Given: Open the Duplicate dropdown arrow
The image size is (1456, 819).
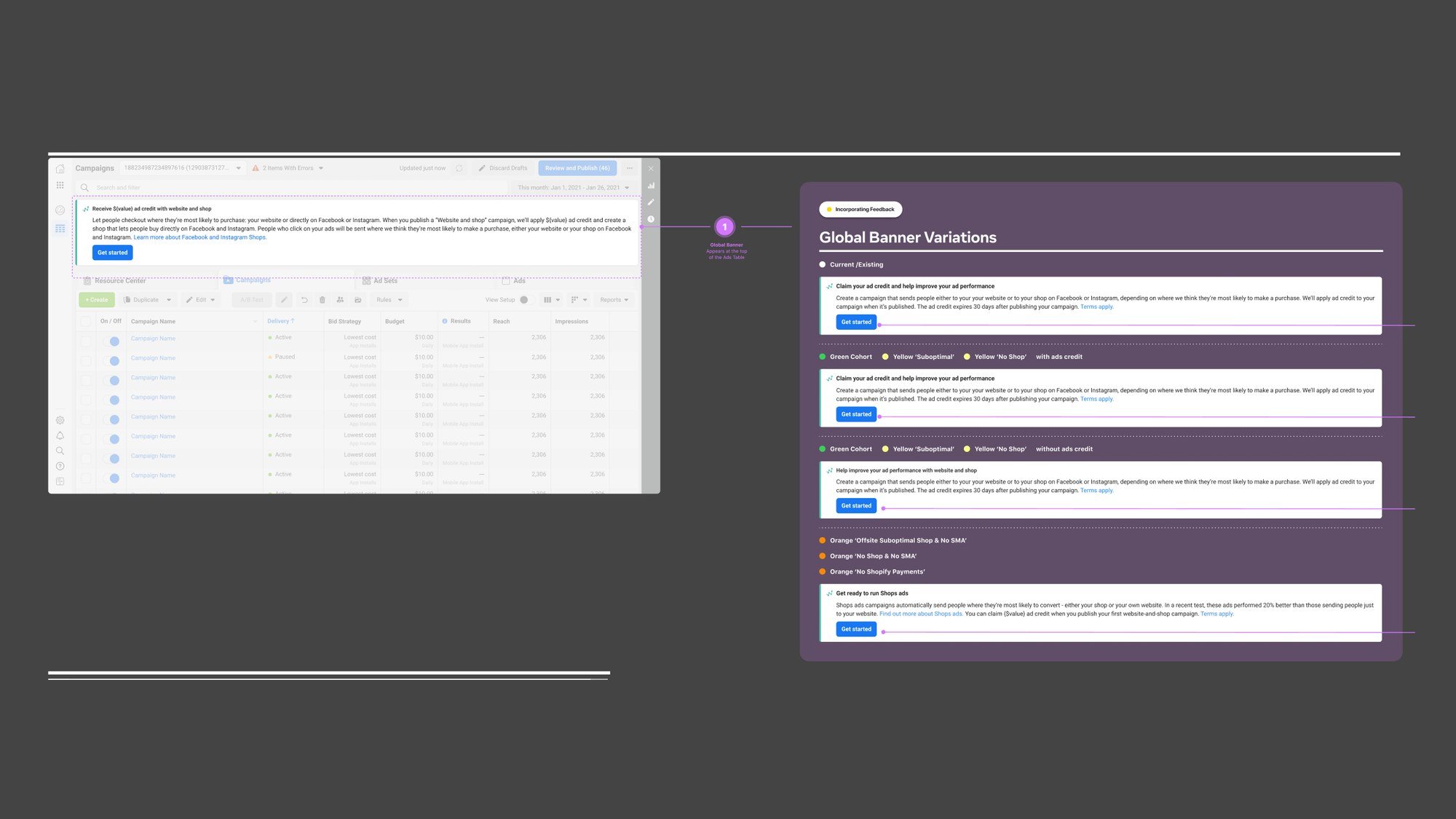Looking at the screenshot, I should [x=169, y=300].
